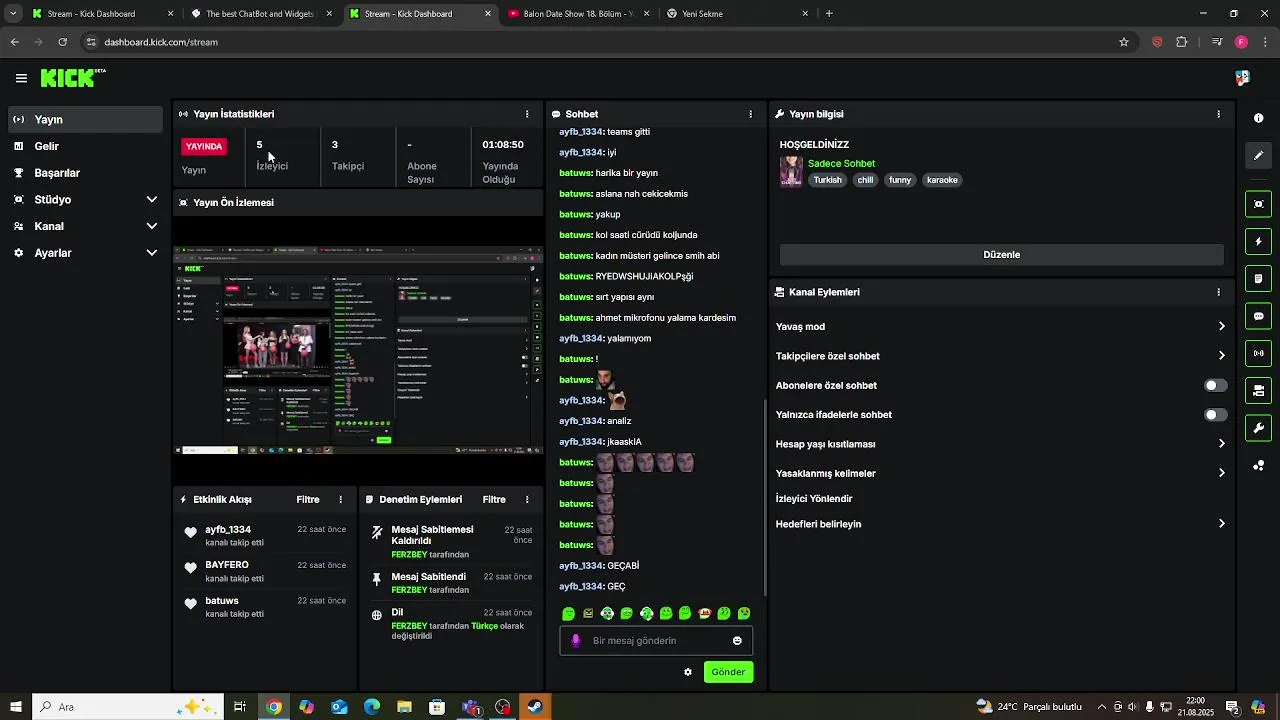Open Takipçilere özel sohbet arrow
The image size is (1280, 720).
pyautogui.click(x=1221, y=355)
